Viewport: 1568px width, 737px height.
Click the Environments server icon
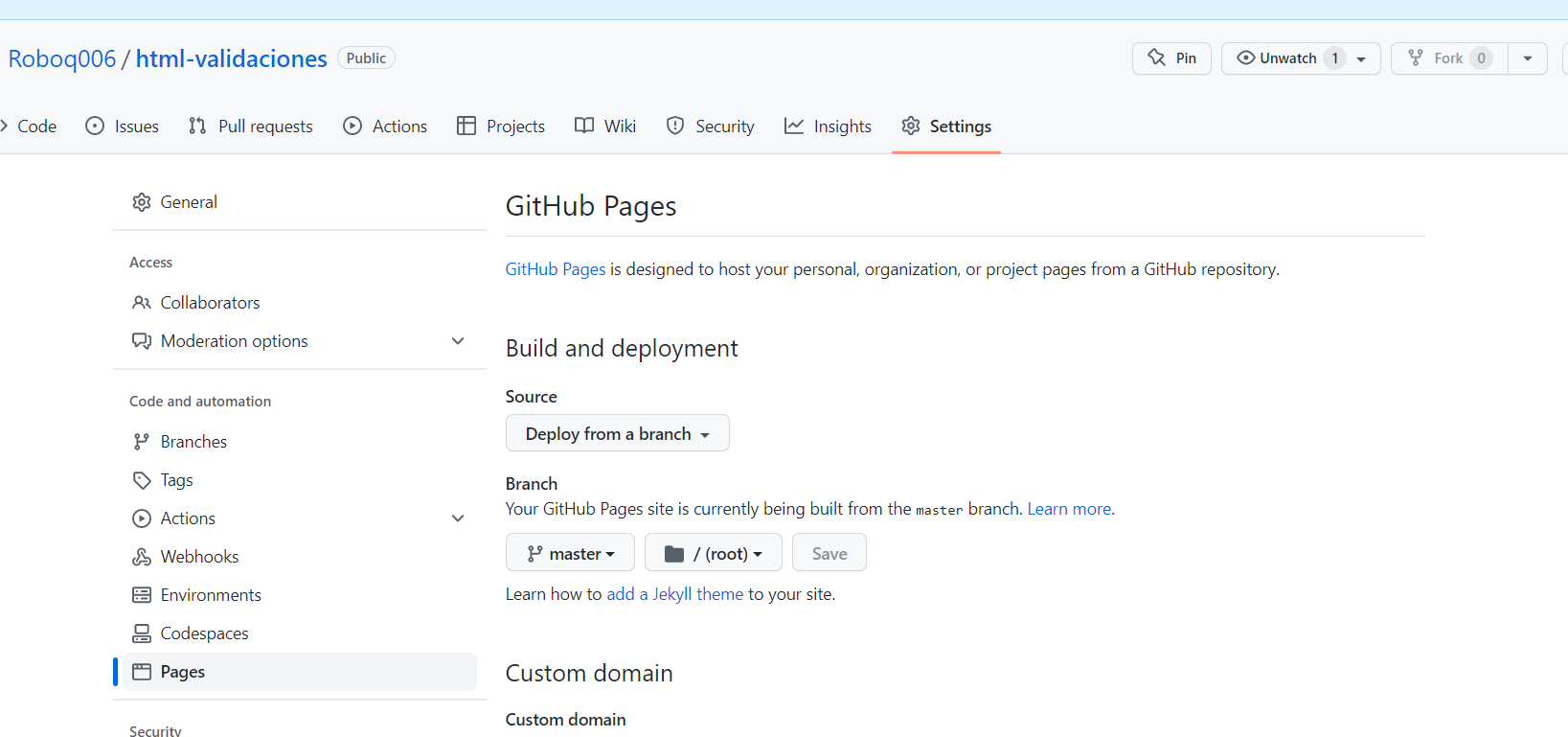coord(142,595)
